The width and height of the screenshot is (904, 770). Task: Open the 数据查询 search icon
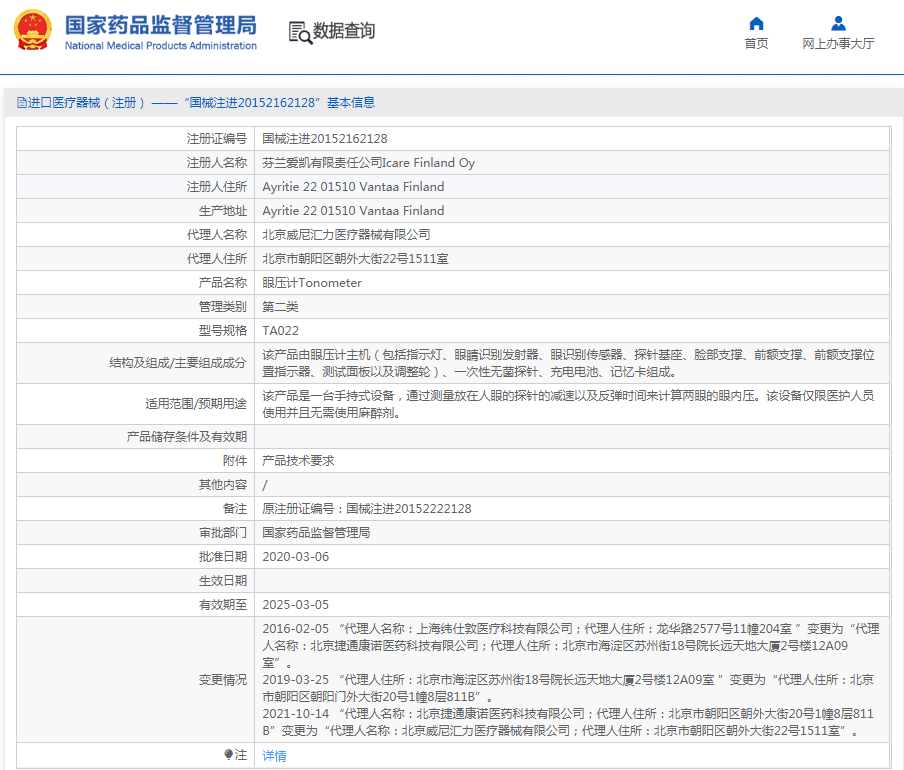(300, 33)
